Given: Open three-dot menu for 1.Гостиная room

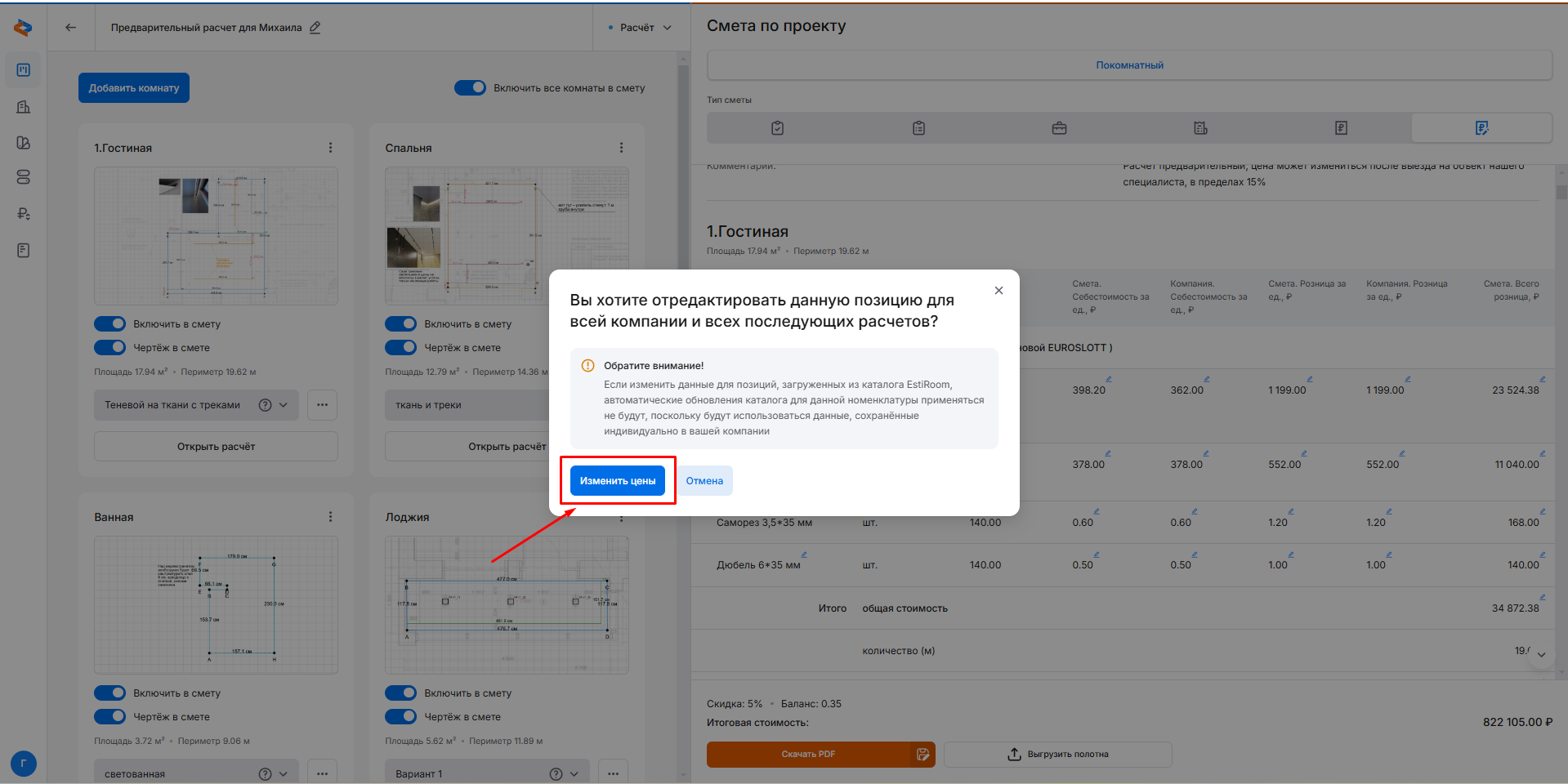Looking at the screenshot, I should click(330, 148).
